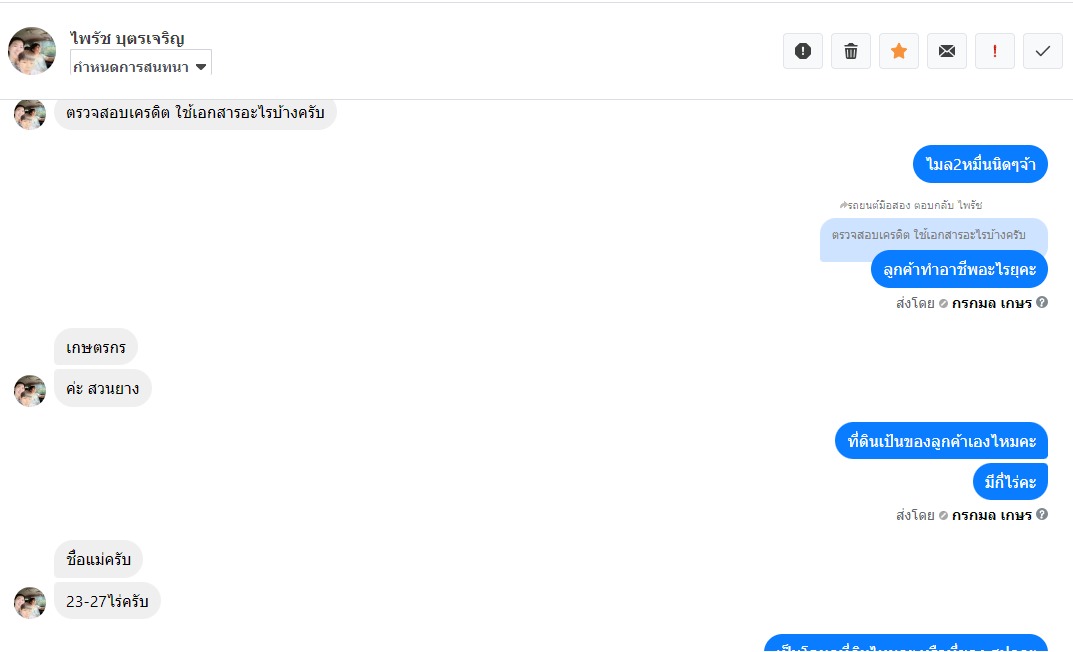Viewport: 1073px width, 652px height.
Task: Click sender name กรกมล เกษร under ลูกค้าทำอาชีพอะไรคะ
Action: (992, 303)
